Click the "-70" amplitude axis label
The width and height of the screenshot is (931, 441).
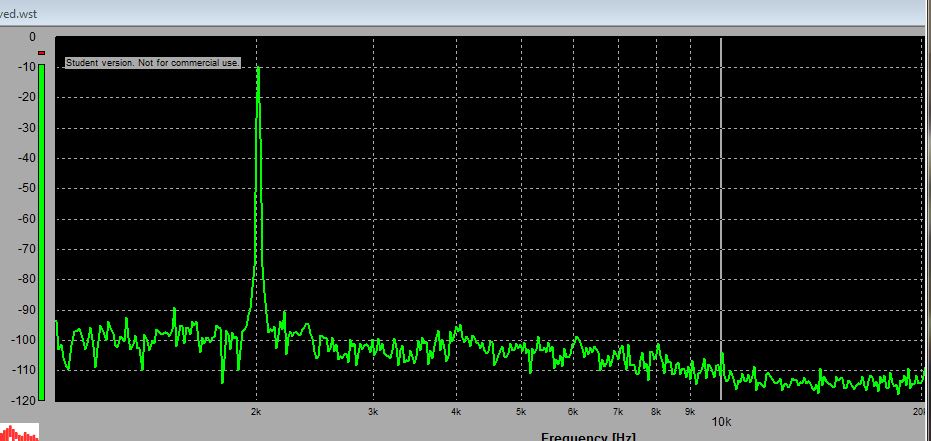click(x=27, y=249)
